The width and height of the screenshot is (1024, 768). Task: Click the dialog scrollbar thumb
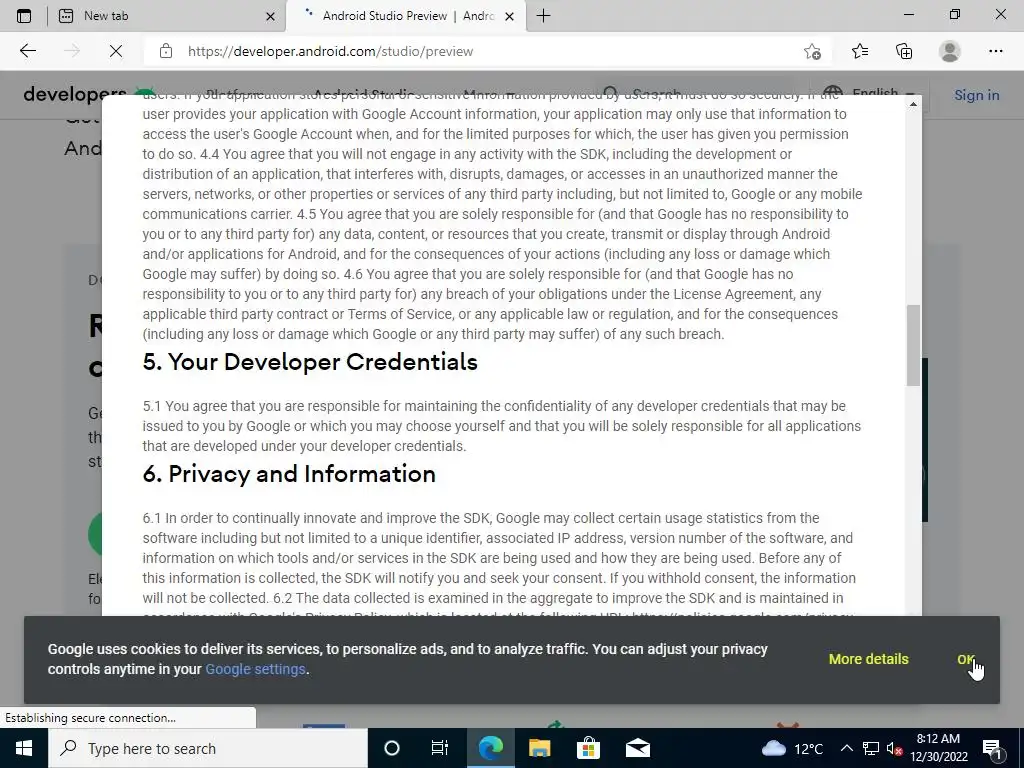913,345
